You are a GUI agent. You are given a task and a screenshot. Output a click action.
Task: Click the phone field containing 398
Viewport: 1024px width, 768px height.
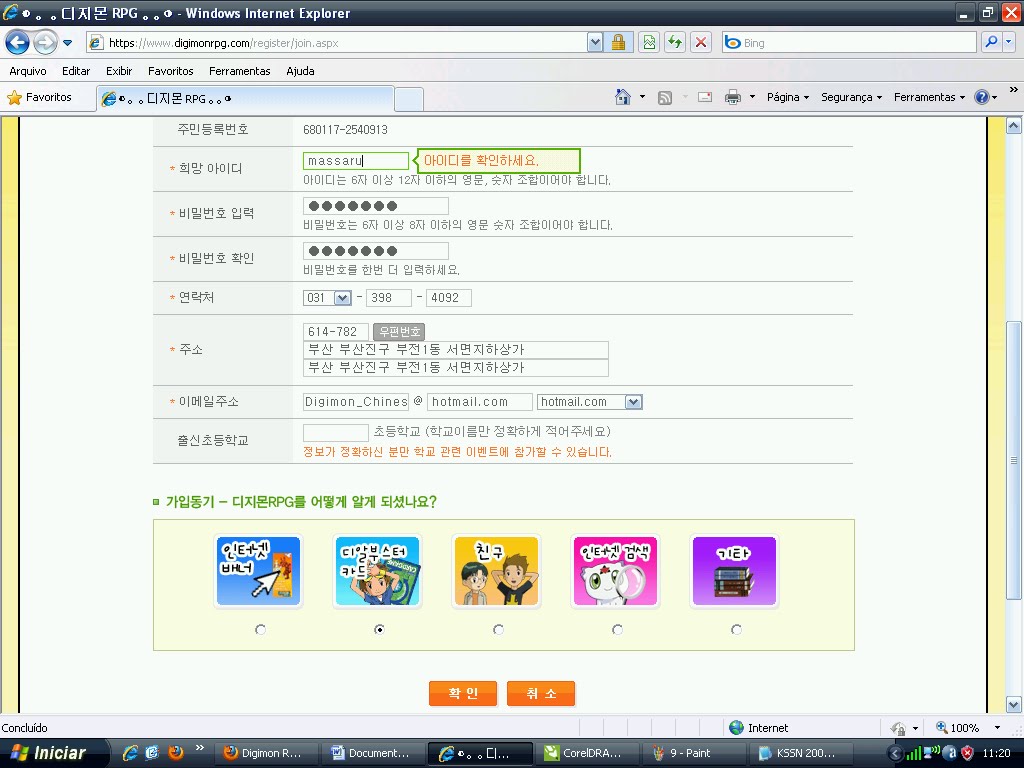pyautogui.click(x=389, y=298)
